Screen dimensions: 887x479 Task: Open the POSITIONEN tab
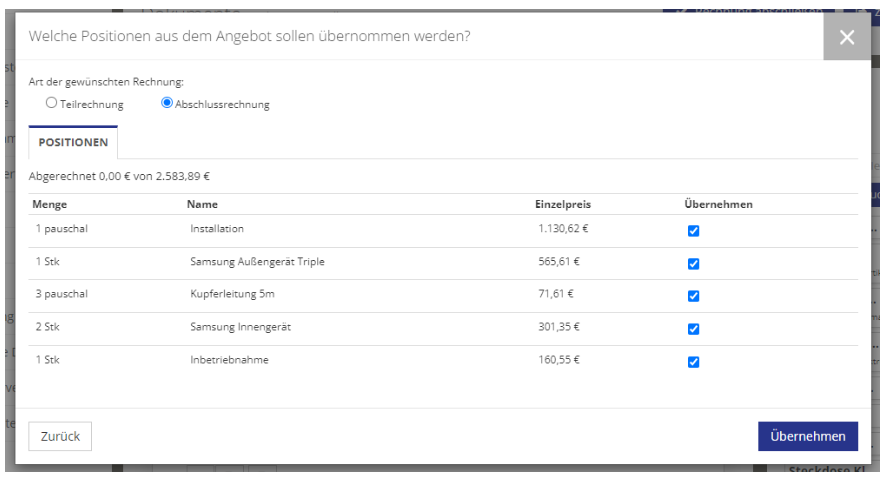pyautogui.click(x=73, y=143)
